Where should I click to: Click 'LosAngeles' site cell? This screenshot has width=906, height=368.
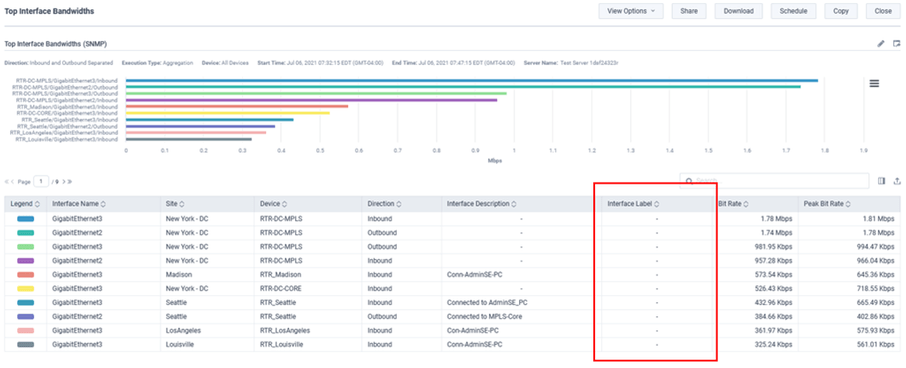click(182, 330)
